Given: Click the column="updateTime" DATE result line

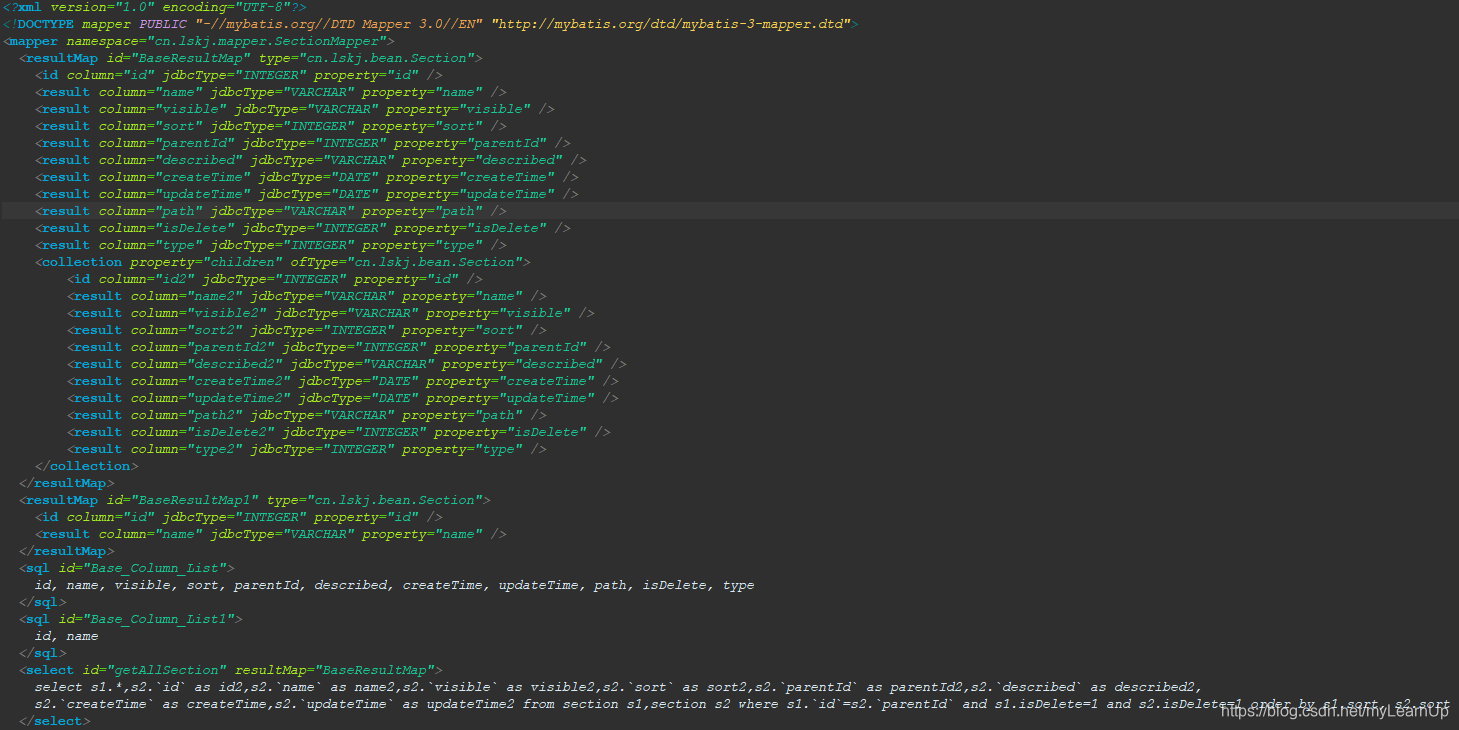Looking at the screenshot, I should tap(306, 194).
